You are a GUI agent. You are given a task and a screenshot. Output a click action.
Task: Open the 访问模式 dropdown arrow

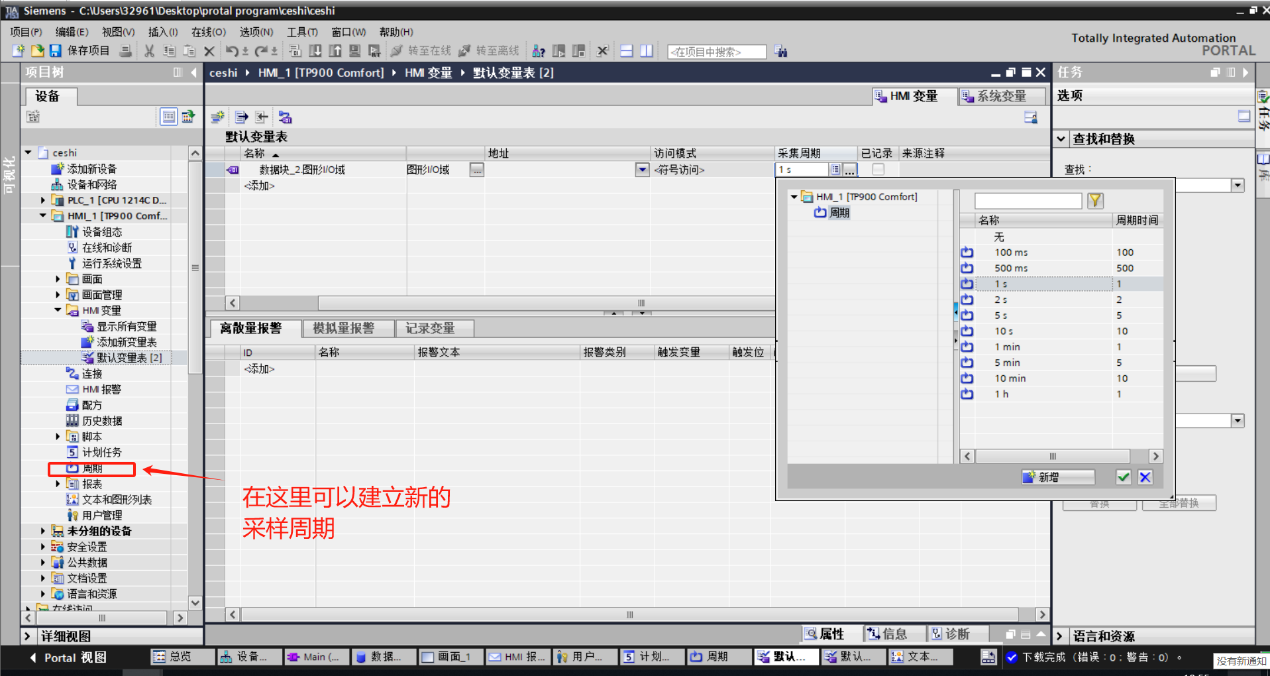coord(642,170)
